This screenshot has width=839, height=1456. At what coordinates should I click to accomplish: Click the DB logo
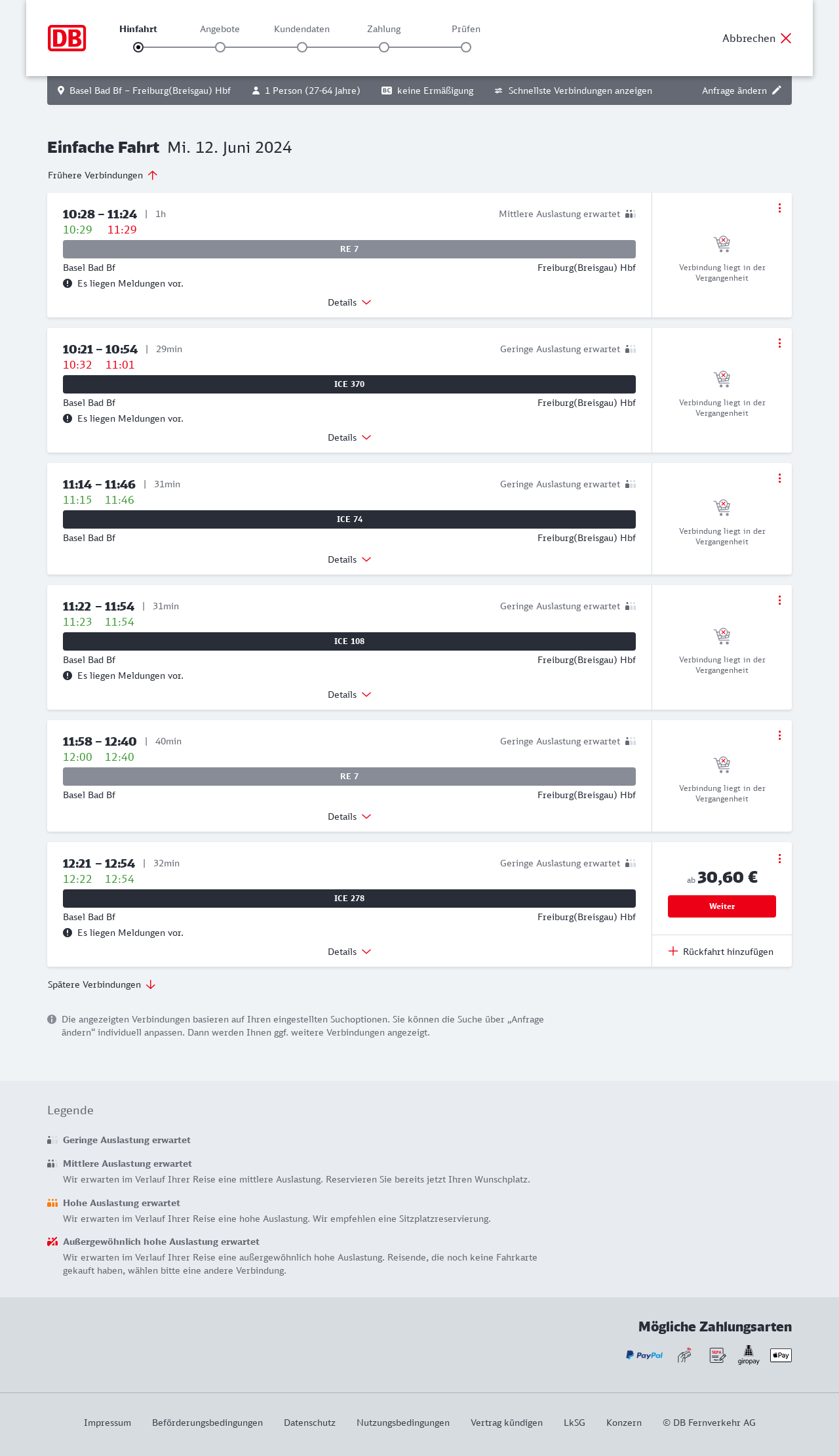[x=67, y=38]
